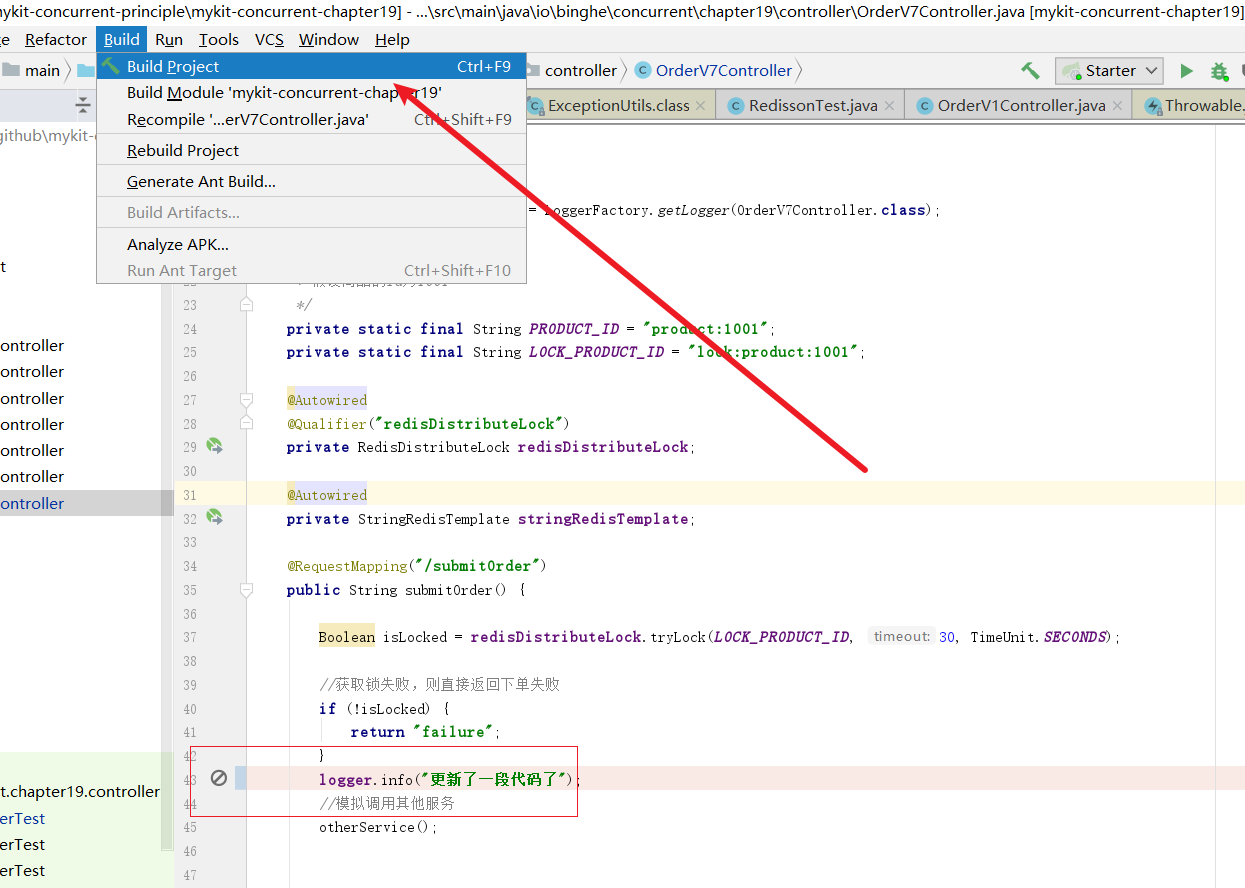Close the ExceptionUtils.class editor tab
The height and width of the screenshot is (888, 1245).
click(700, 106)
